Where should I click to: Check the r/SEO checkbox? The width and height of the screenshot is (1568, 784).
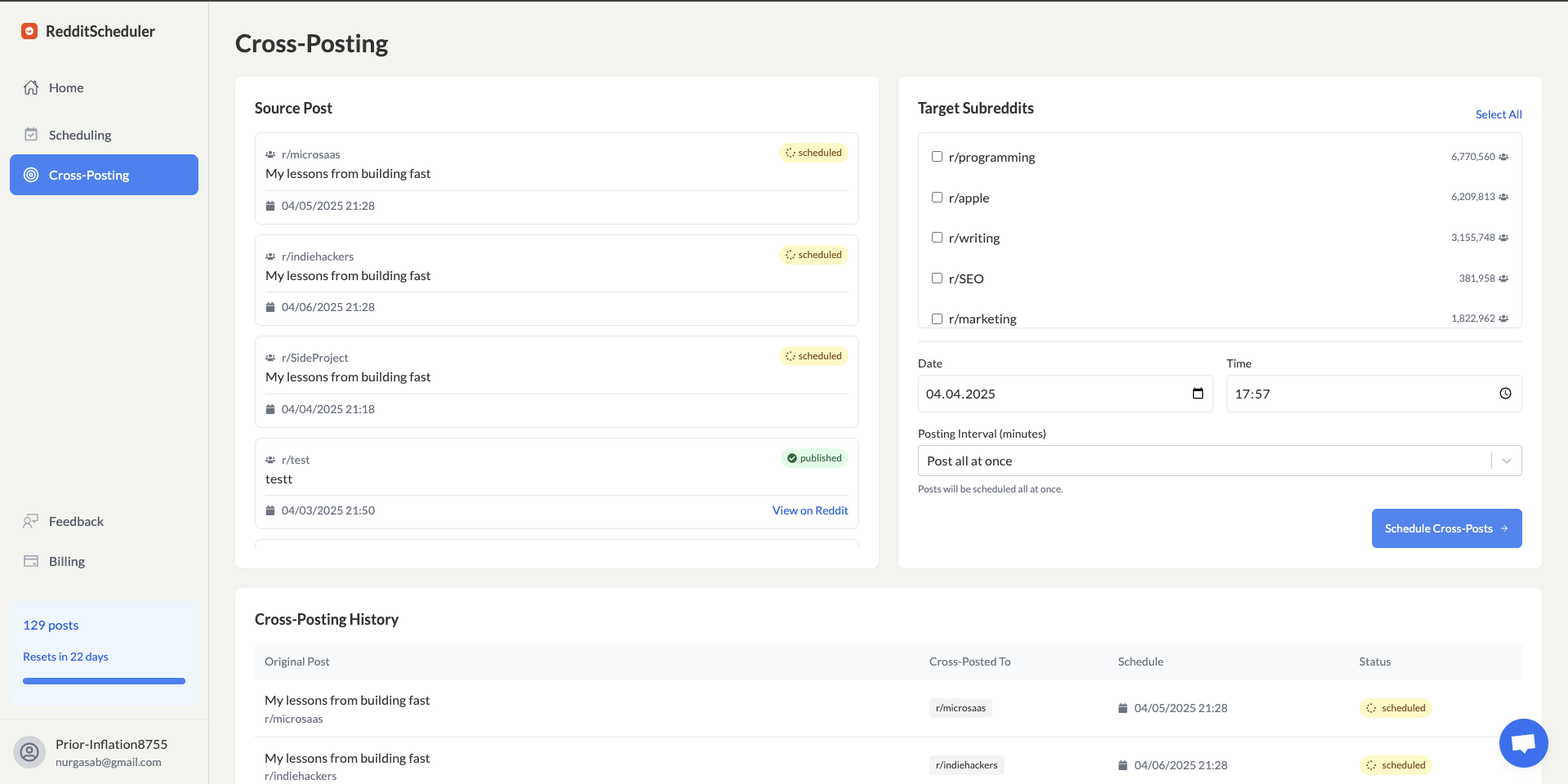pyautogui.click(x=937, y=278)
